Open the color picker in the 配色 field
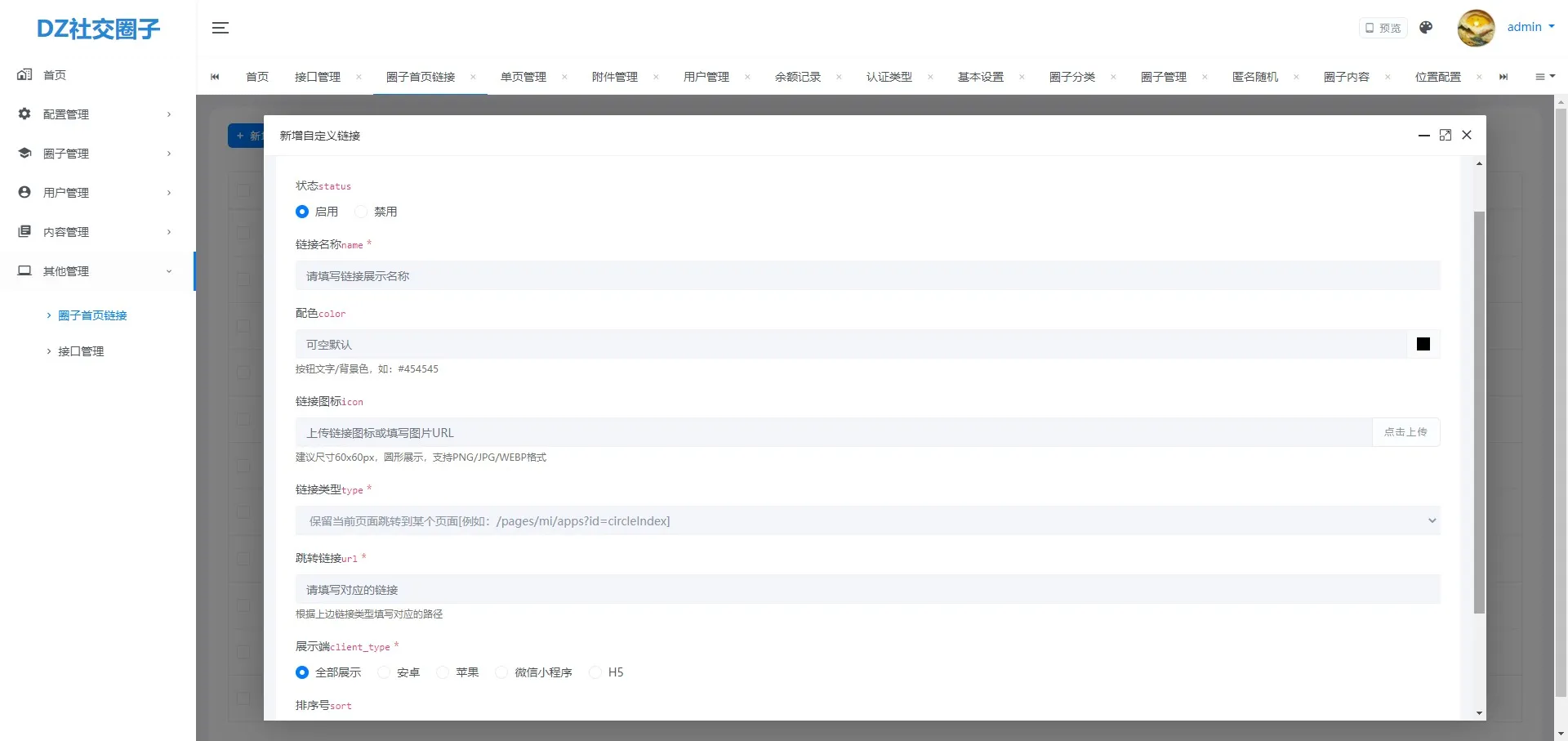Viewport: 1568px width, 741px height. (x=1423, y=344)
